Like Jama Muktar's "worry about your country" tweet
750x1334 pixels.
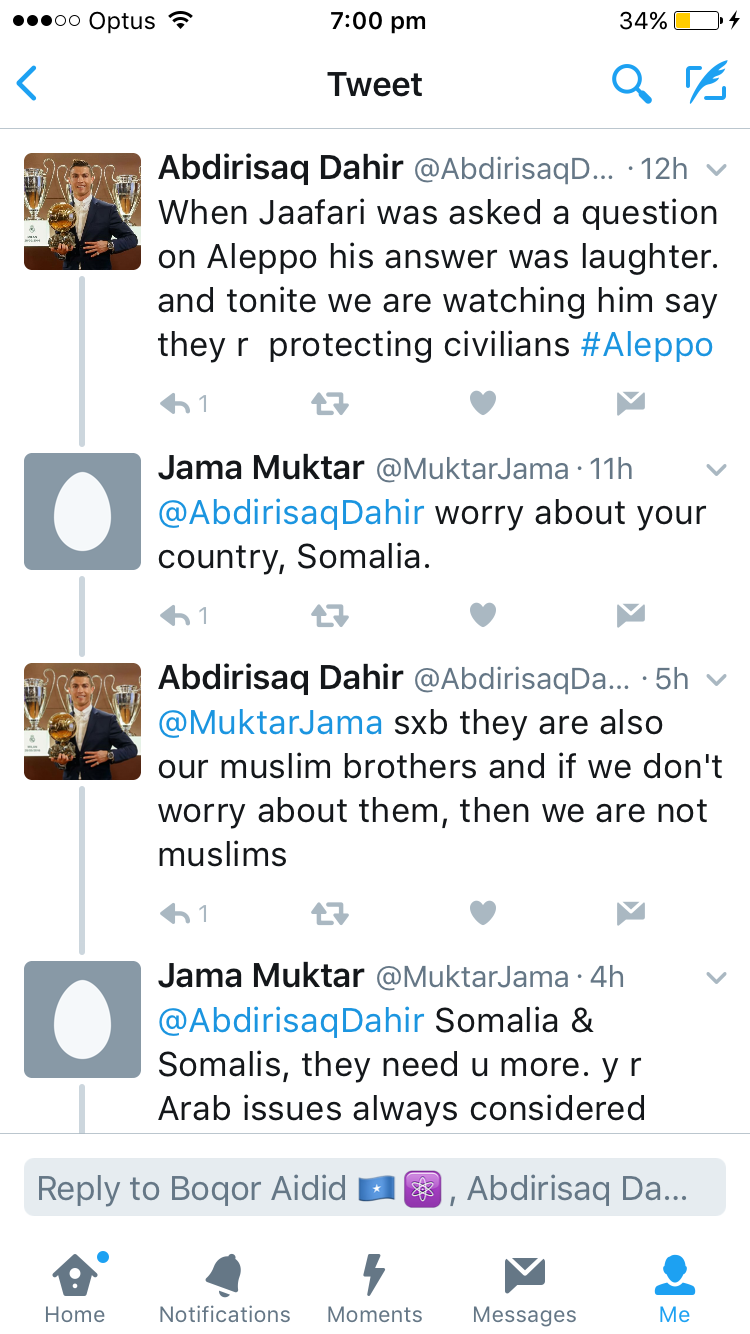(483, 615)
